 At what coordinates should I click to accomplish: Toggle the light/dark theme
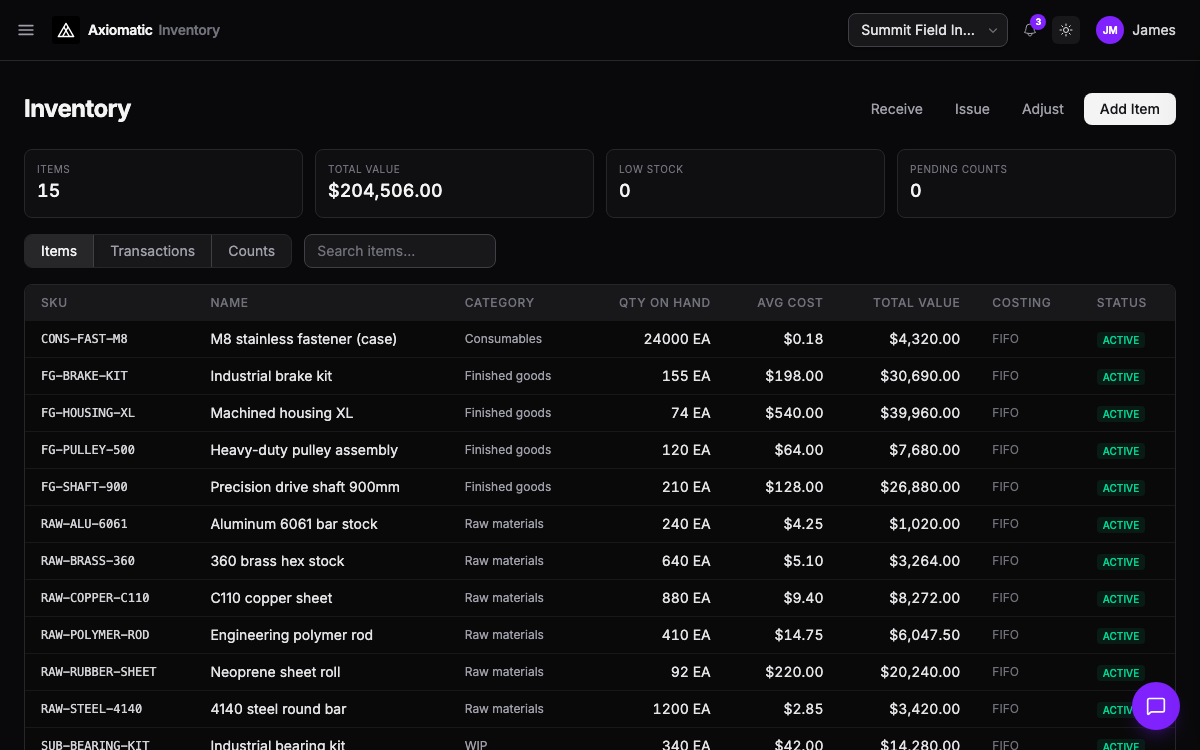(x=1066, y=30)
